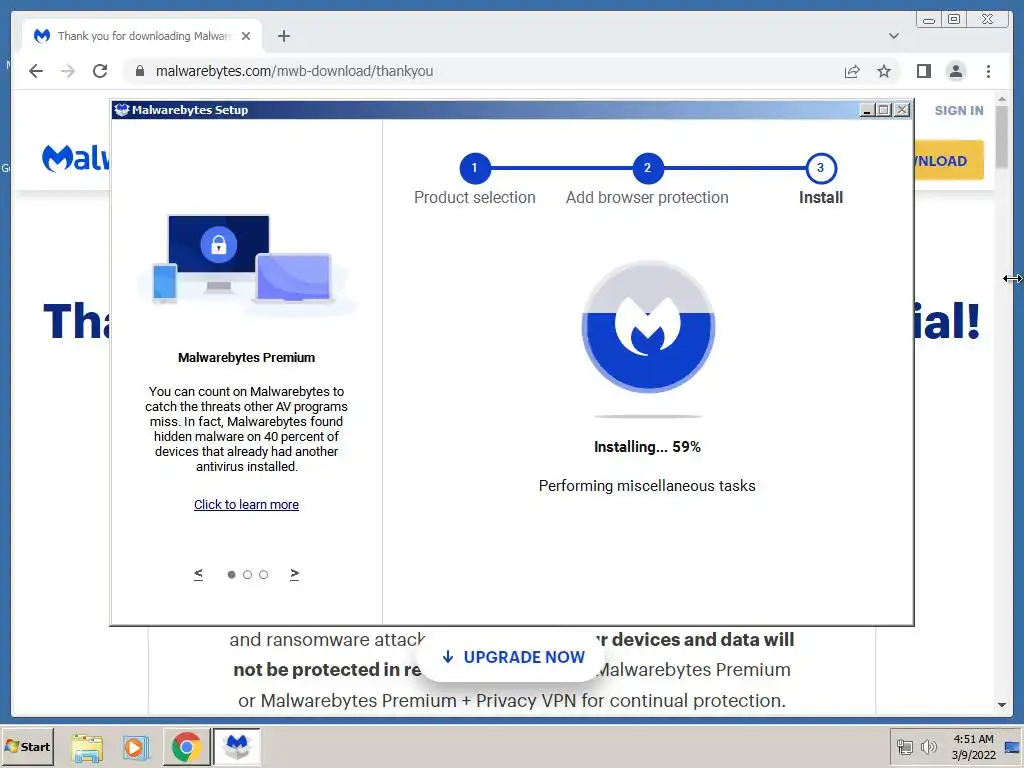Click the network tray icon

click(904, 747)
